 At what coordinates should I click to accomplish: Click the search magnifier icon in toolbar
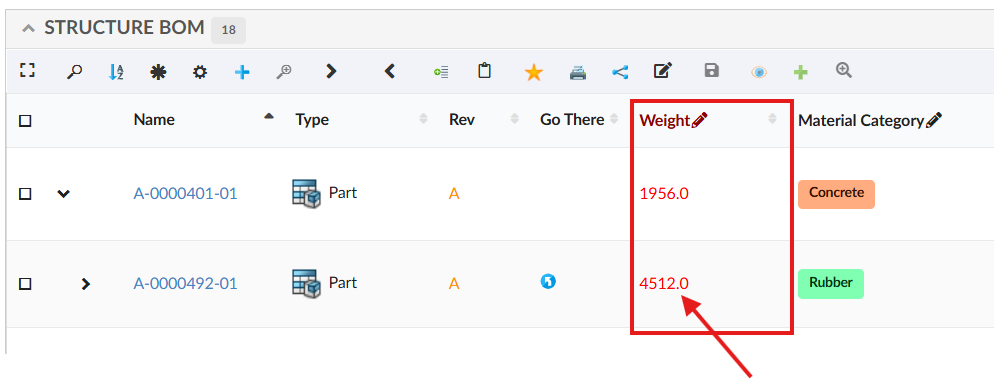point(74,72)
